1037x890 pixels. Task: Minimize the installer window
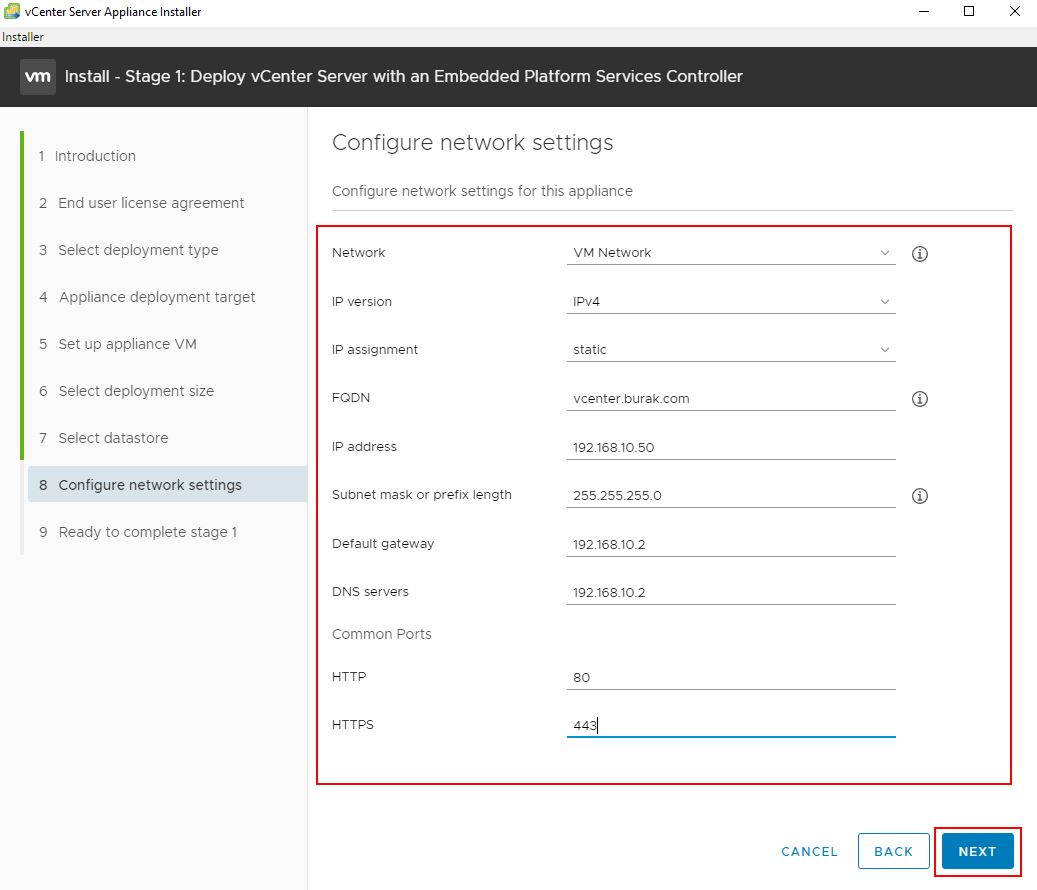click(x=924, y=11)
